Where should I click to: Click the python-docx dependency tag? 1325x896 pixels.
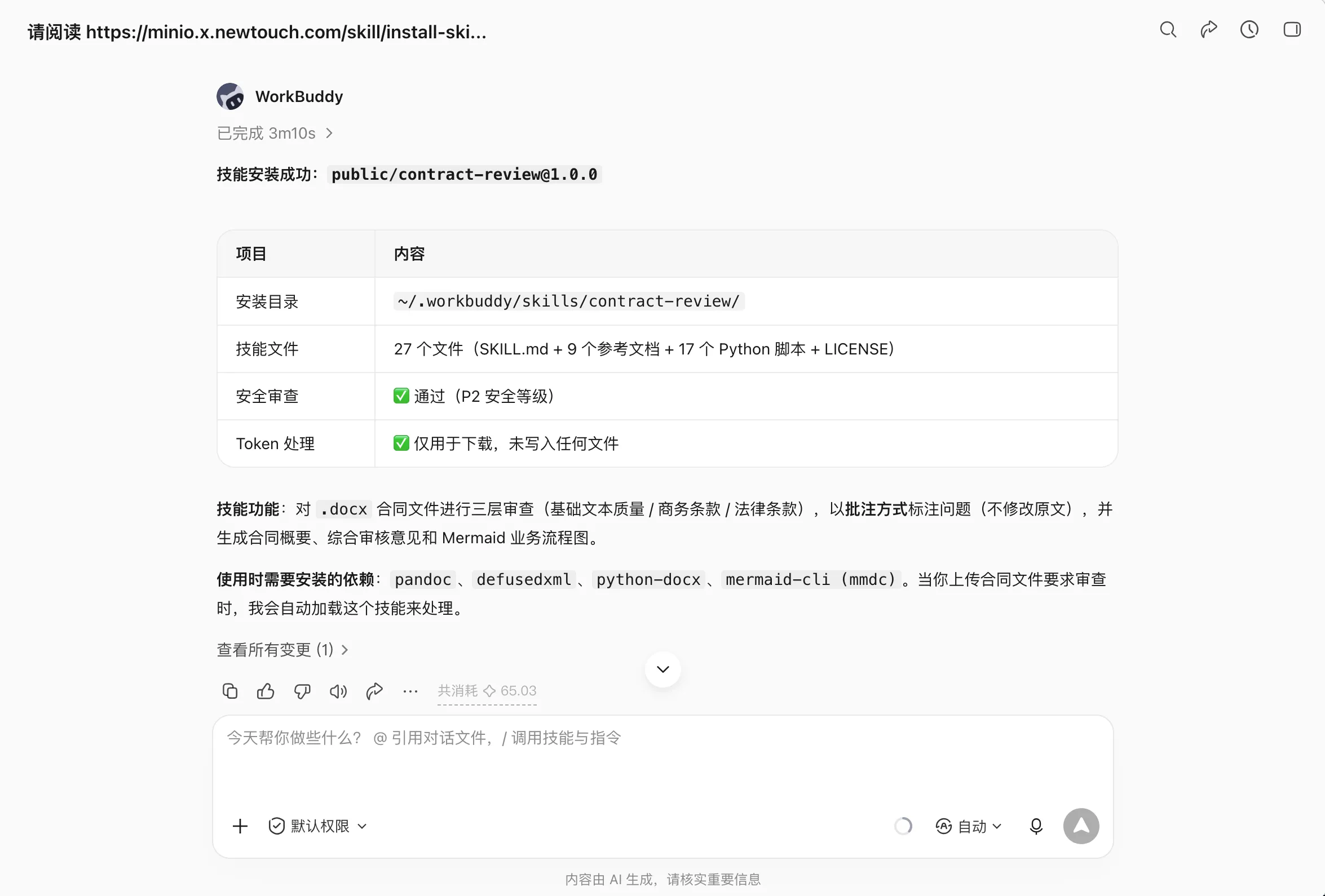(x=649, y=580)
